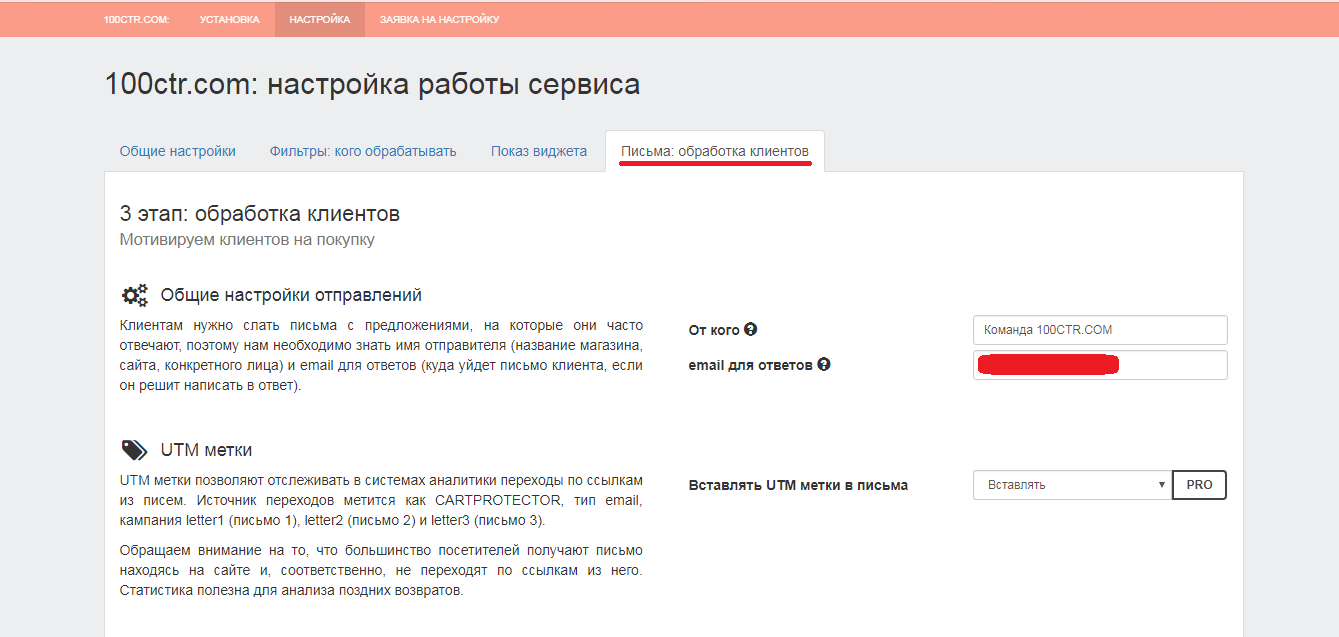Click the help icon beside email для ответов
This screenshot has height=637, width=1339.
(823, 365)
